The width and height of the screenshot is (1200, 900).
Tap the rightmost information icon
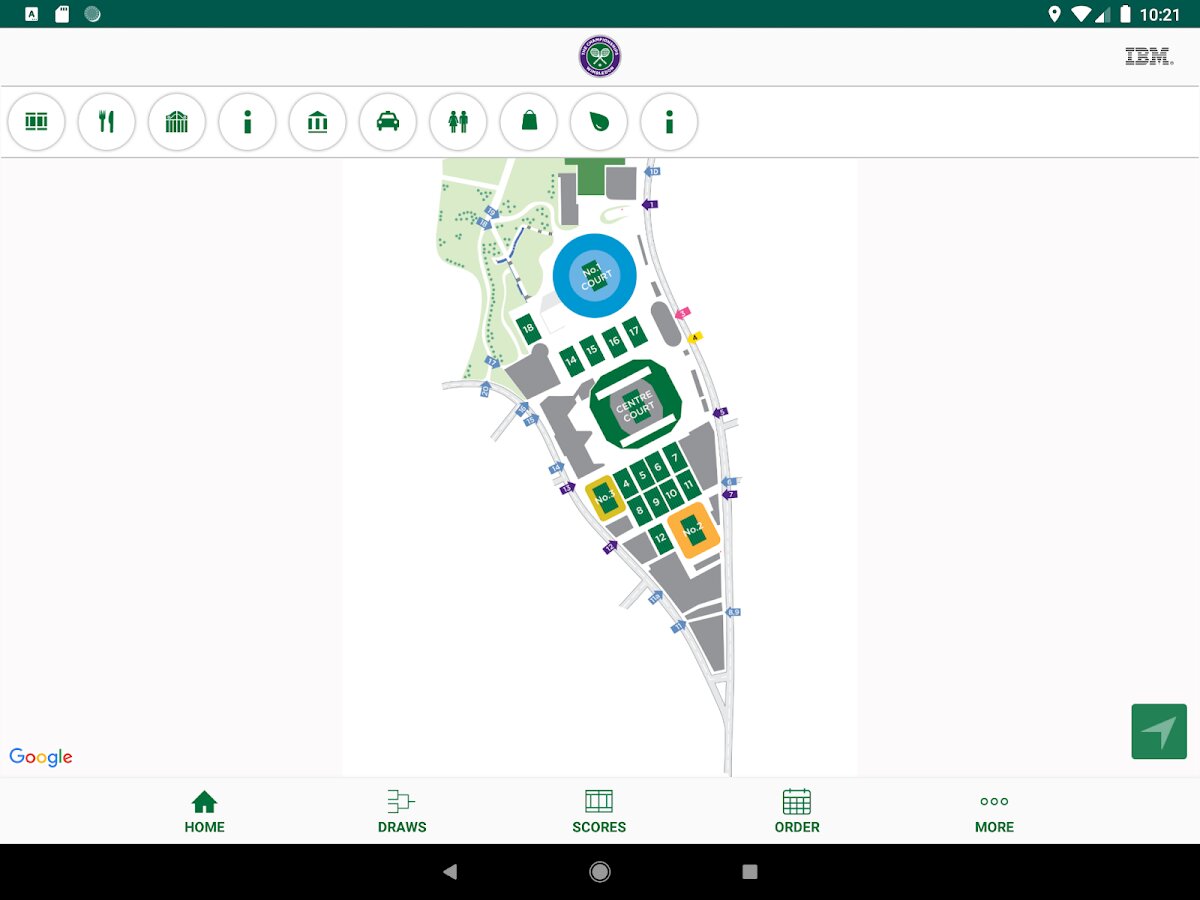(x=669, y=122)
